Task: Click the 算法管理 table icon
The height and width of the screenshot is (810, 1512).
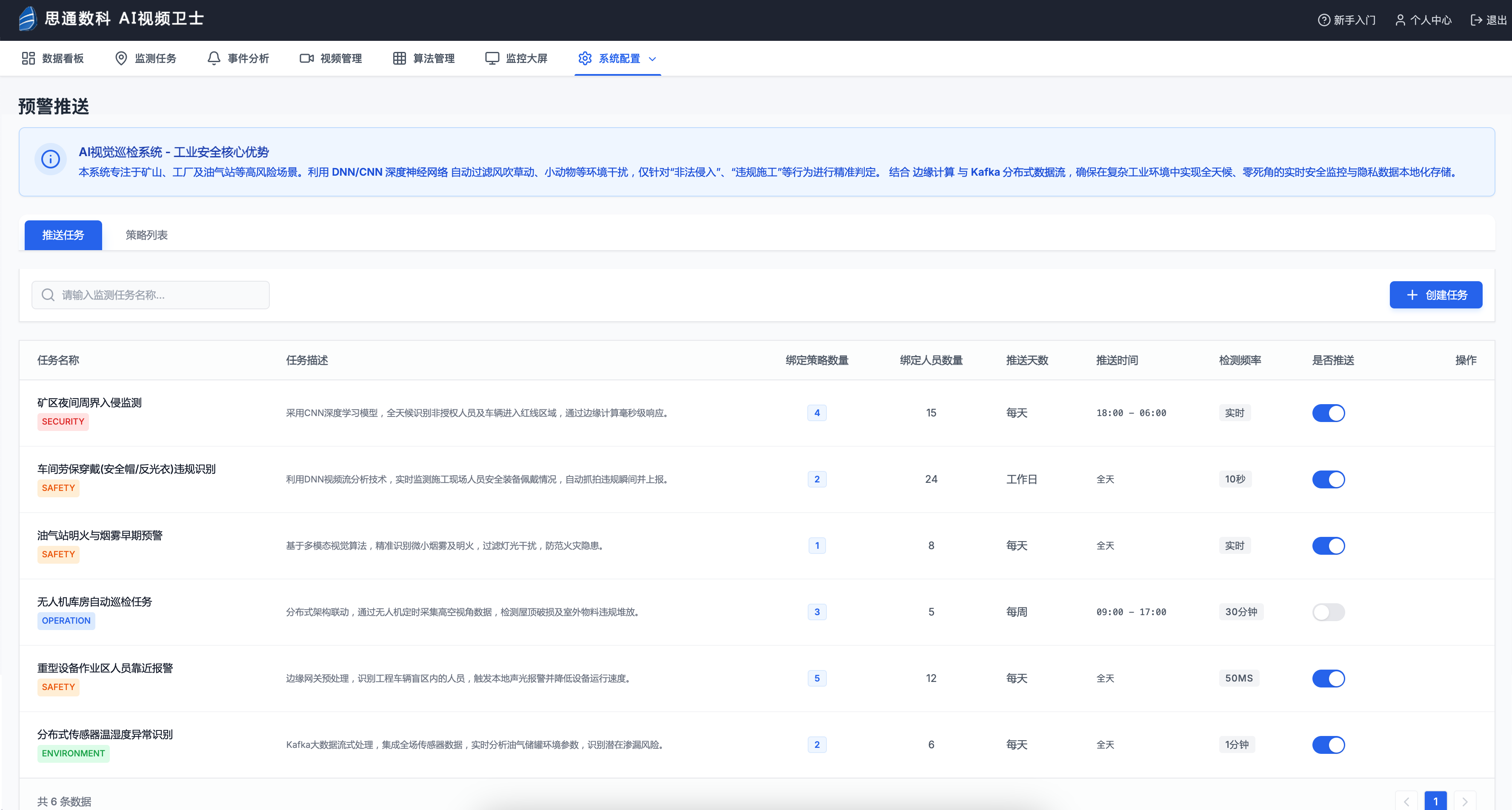Action: [399, 58]
